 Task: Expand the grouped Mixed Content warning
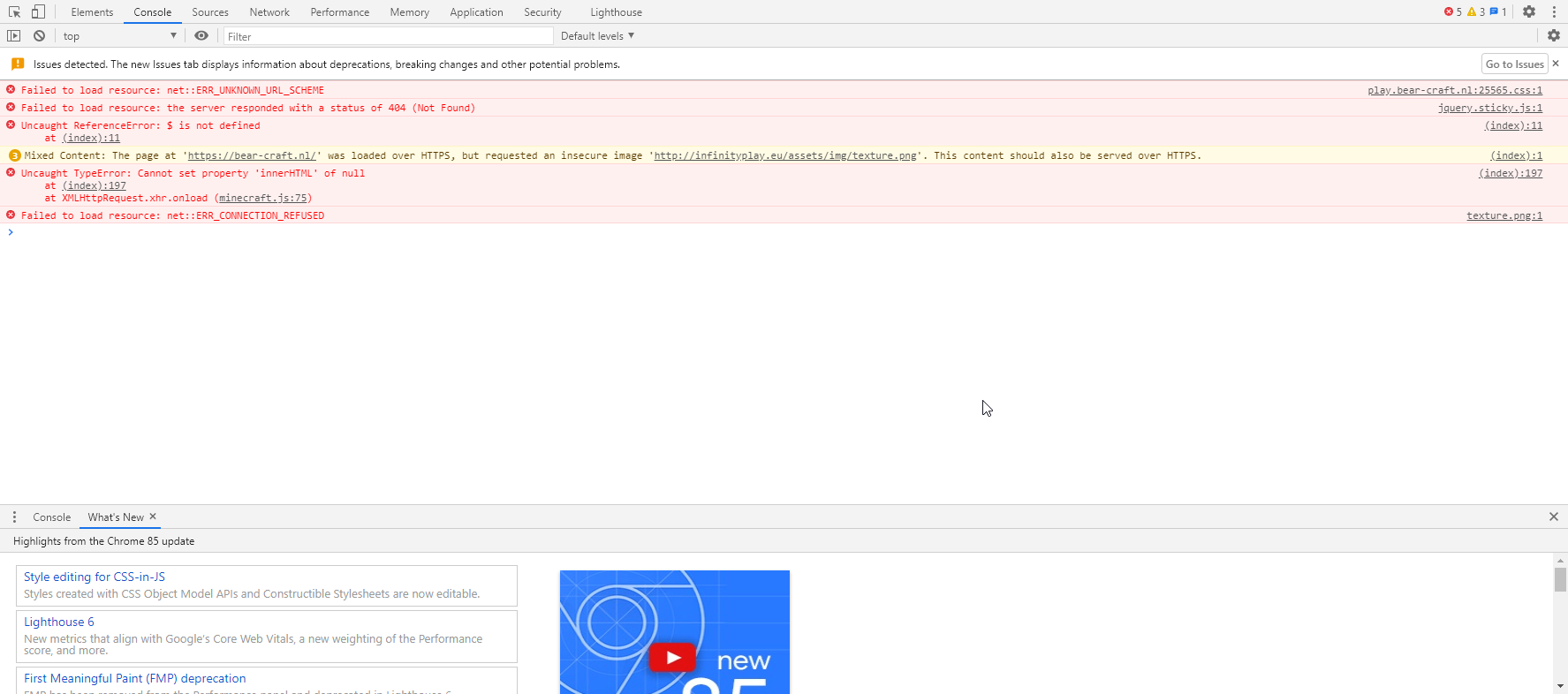[x=14, y=155]
